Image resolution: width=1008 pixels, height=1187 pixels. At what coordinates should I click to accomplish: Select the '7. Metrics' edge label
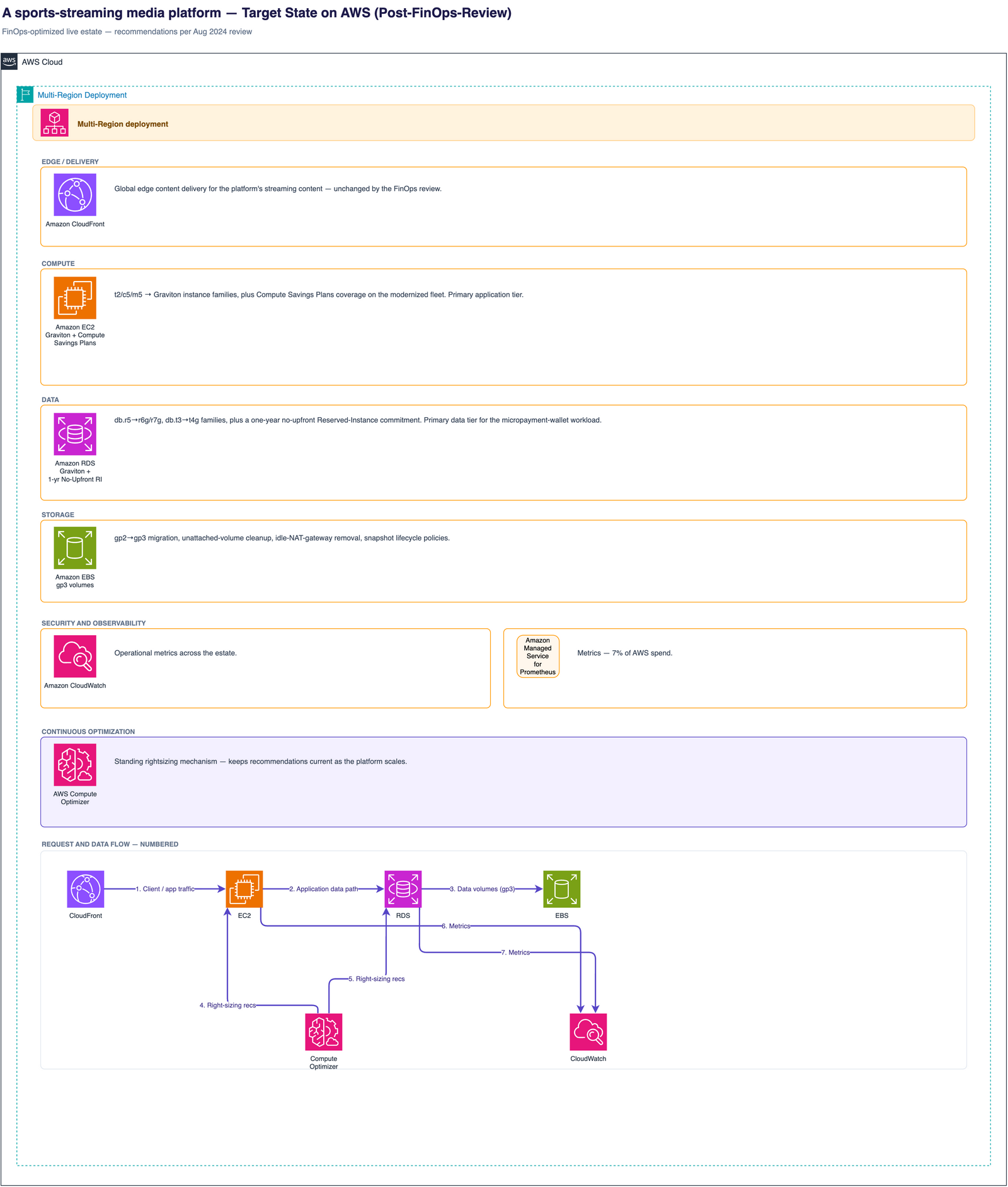(515, 953)
